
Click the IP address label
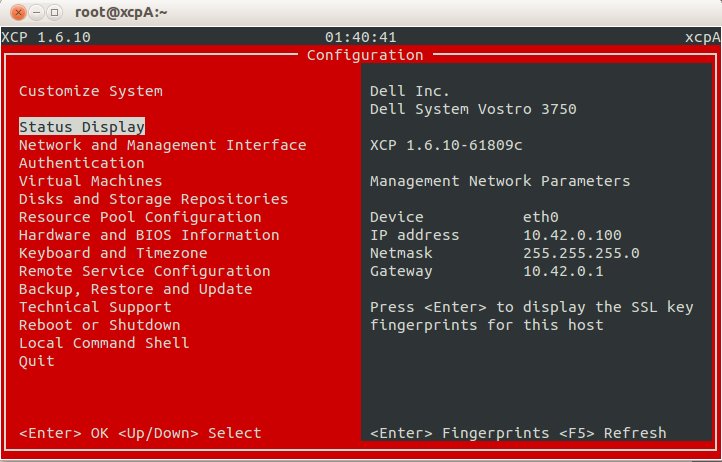point(414,234)
